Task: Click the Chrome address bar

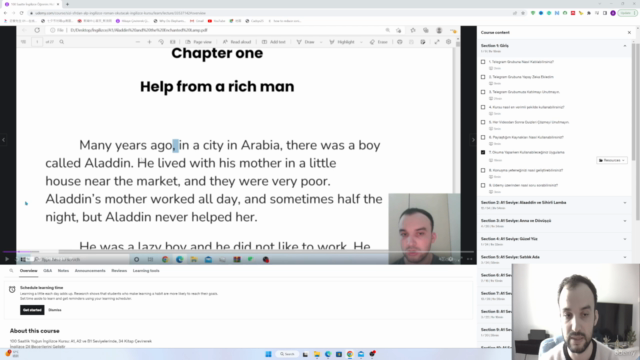Action: coord(269,13)
